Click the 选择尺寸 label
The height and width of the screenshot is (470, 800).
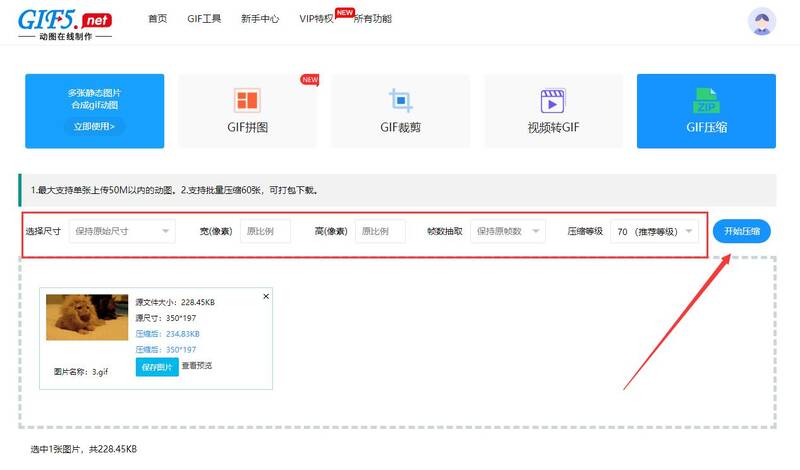pyautogui.click(x=43, y=231)
